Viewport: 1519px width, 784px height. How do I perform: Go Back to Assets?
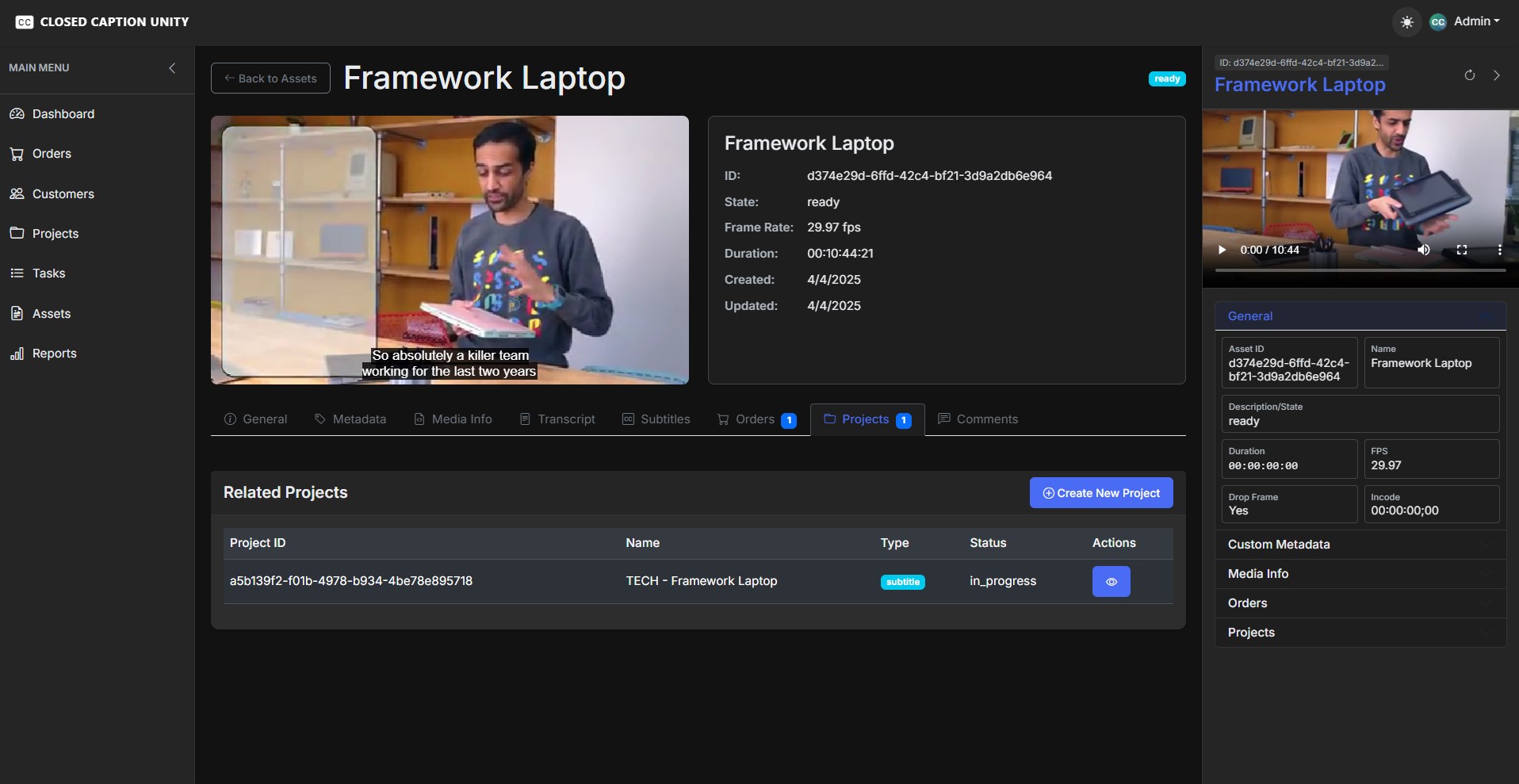click(270, 78)
